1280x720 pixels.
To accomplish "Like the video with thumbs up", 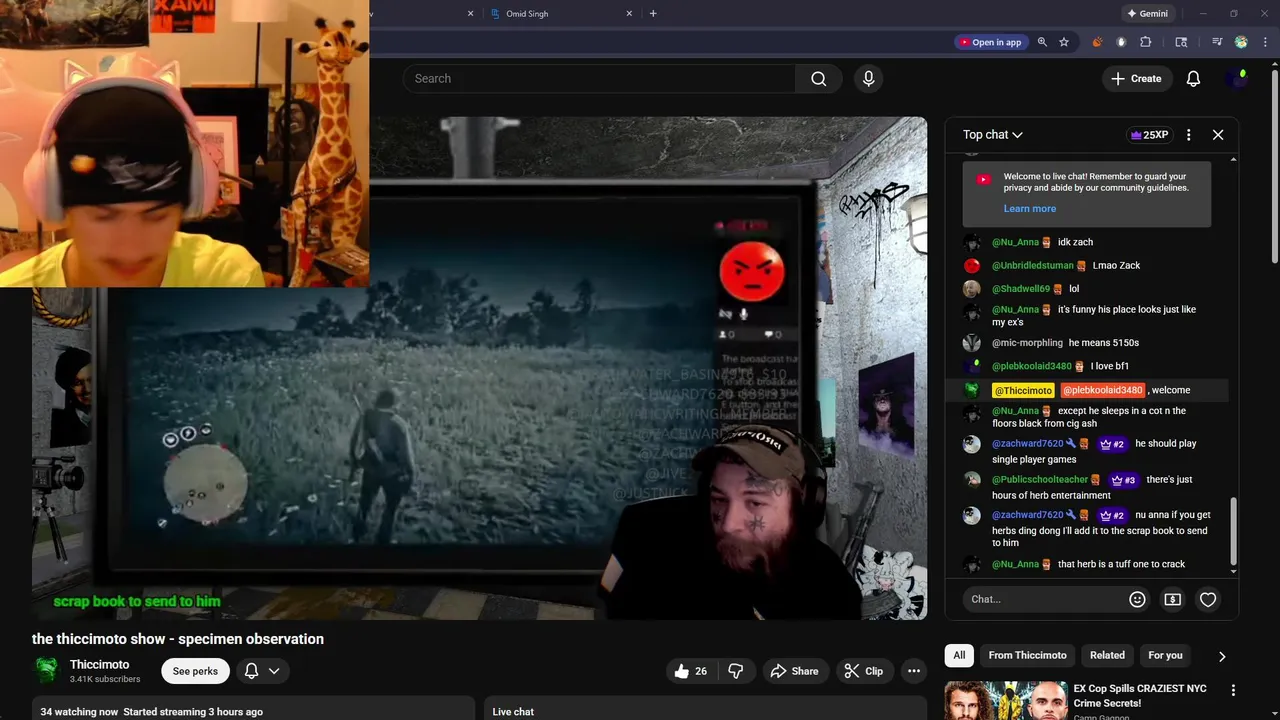I will (x=691, y=671).
